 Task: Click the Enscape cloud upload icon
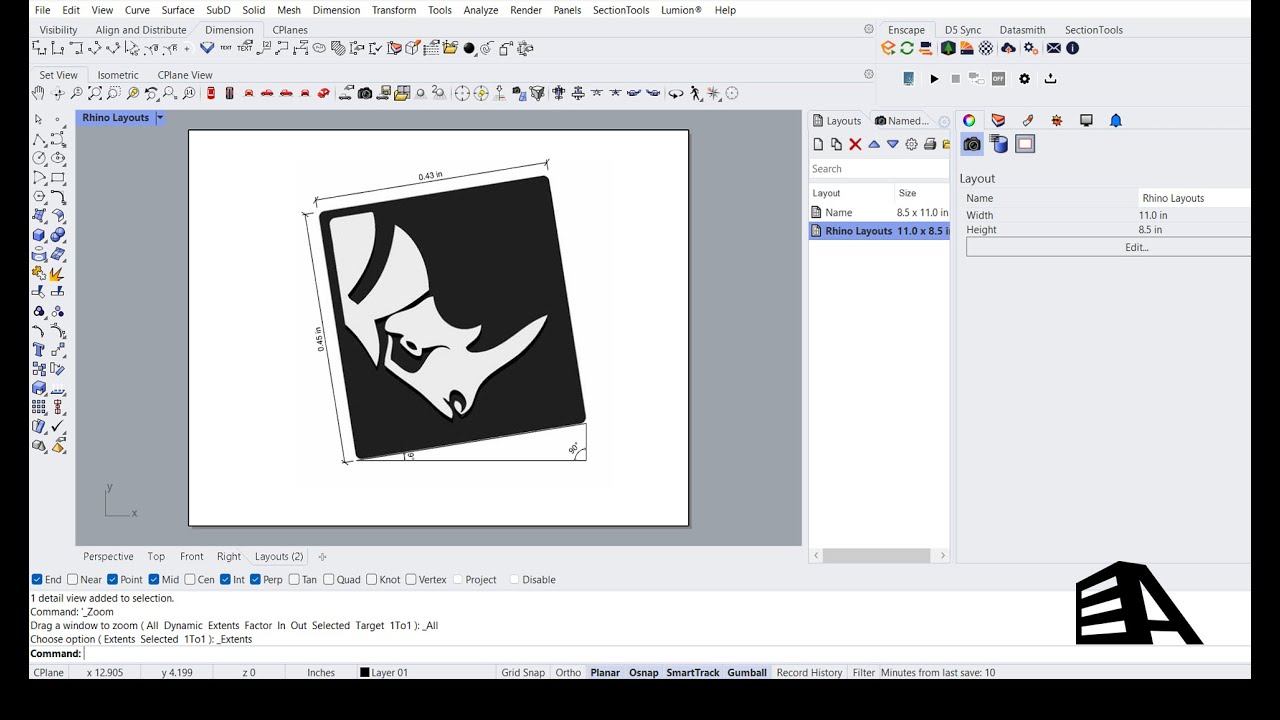tap(1008, 48)
